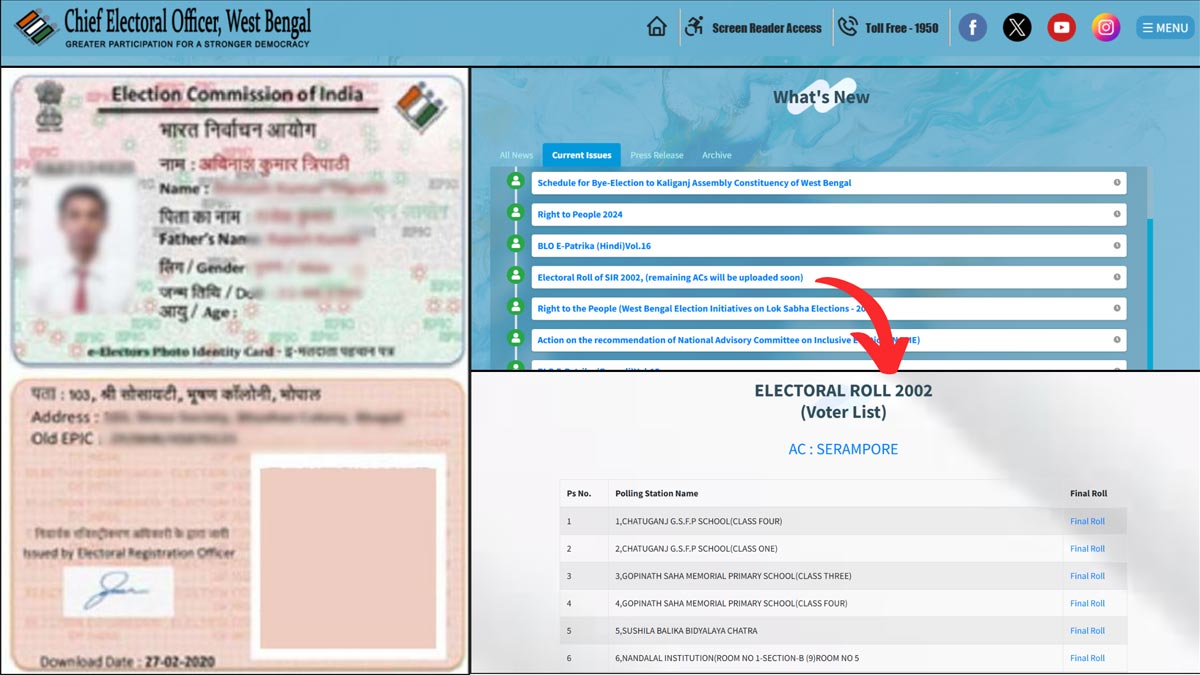Open Final Roll for Gopinath Saha Class Three
The width and height of the screenshot is (1200, 675).
[1087, 576]
